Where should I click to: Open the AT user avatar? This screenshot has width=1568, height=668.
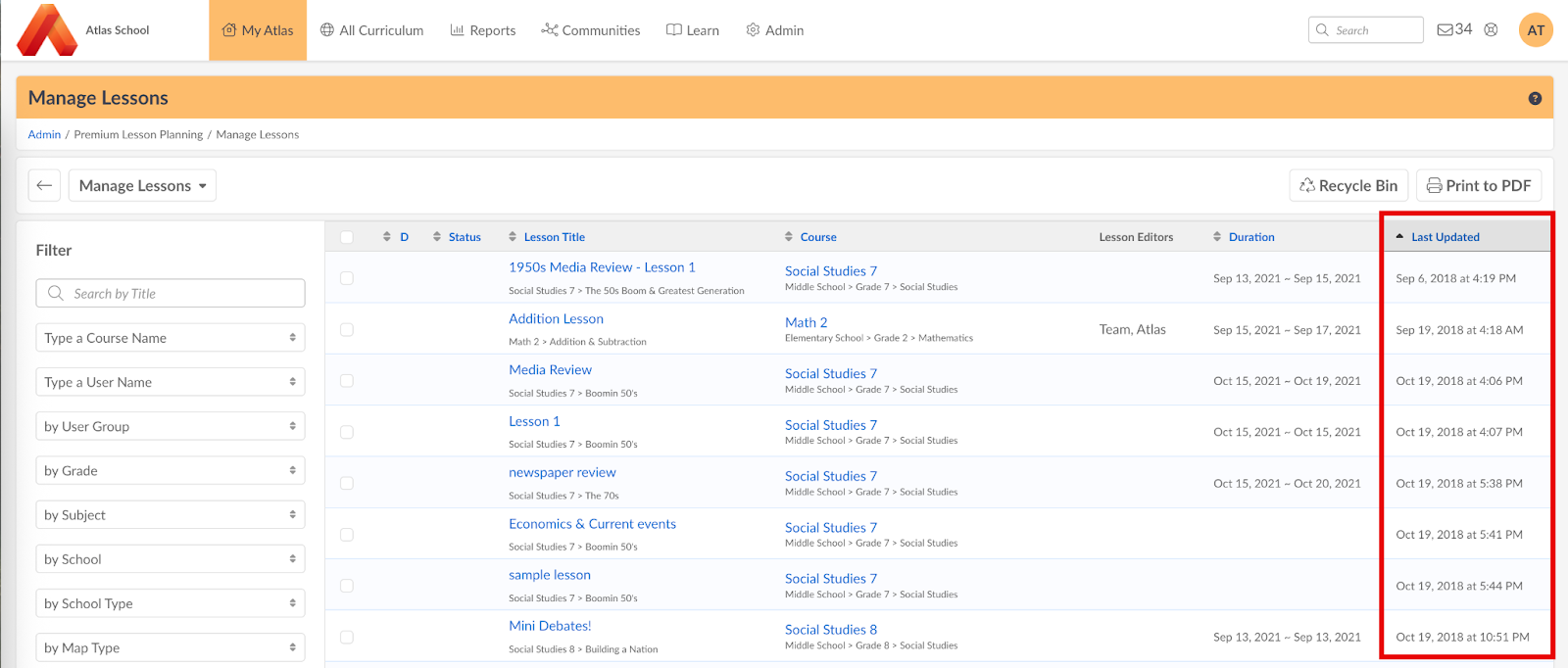[x=1536, y=30]
